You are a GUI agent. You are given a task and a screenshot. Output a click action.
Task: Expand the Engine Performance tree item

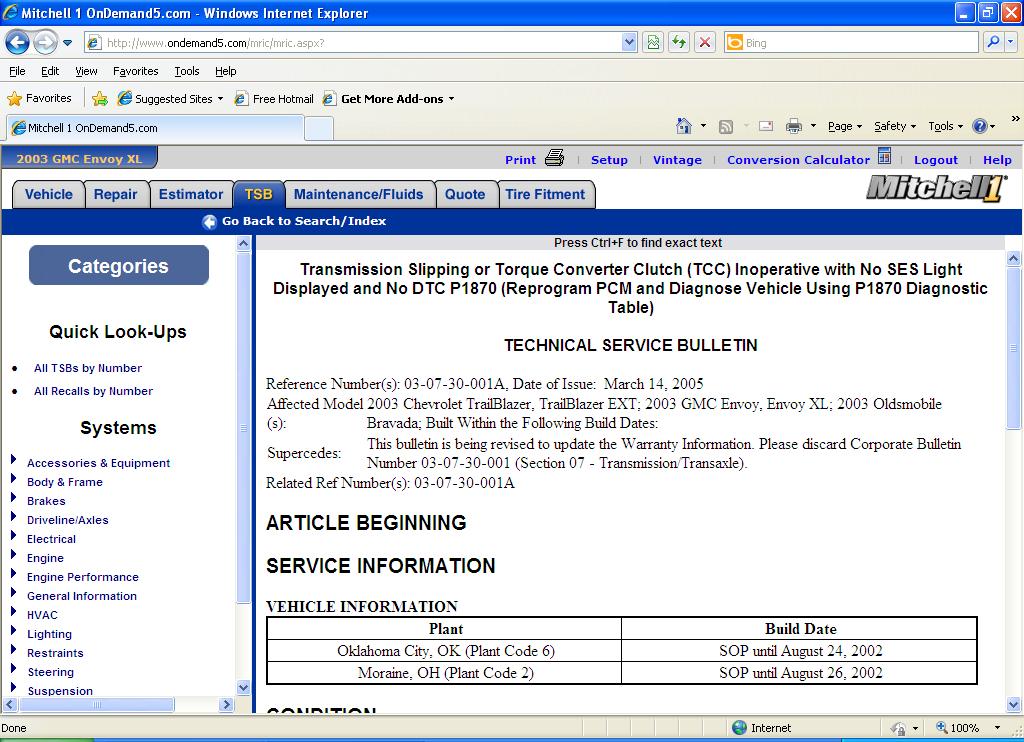(x=13, y=573)
